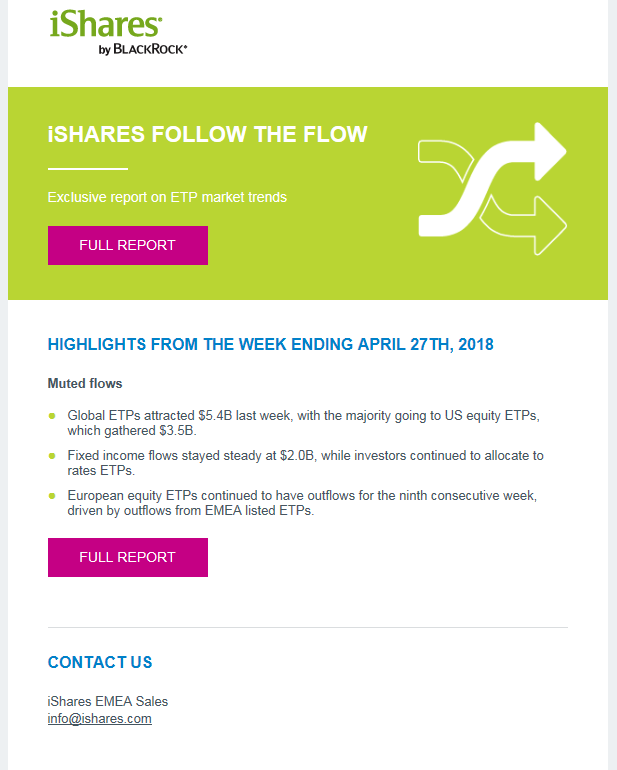Open FULL REPORT button in green banner
The image size is (617, 770).
point(128,245)
